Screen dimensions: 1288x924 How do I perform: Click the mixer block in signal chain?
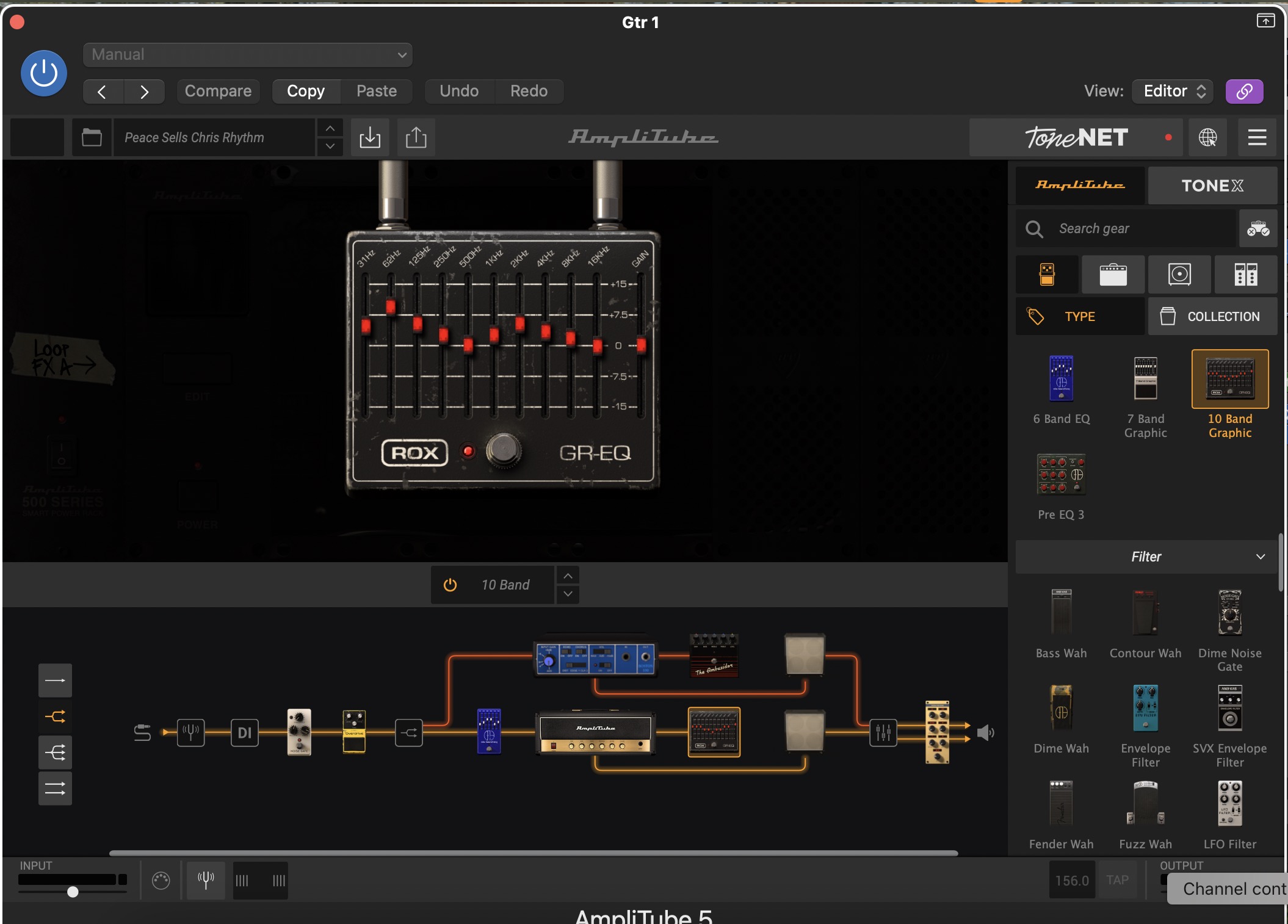coord(883,732)
